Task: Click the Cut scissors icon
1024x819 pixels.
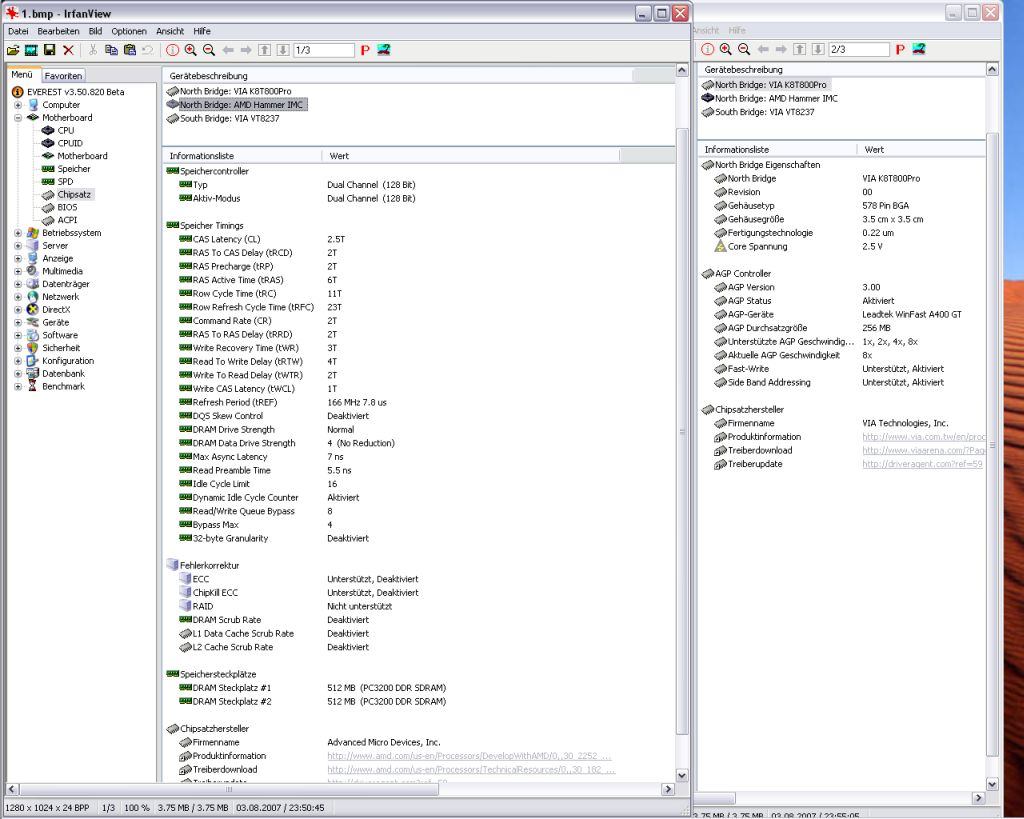Action: (x=93, y=50)
